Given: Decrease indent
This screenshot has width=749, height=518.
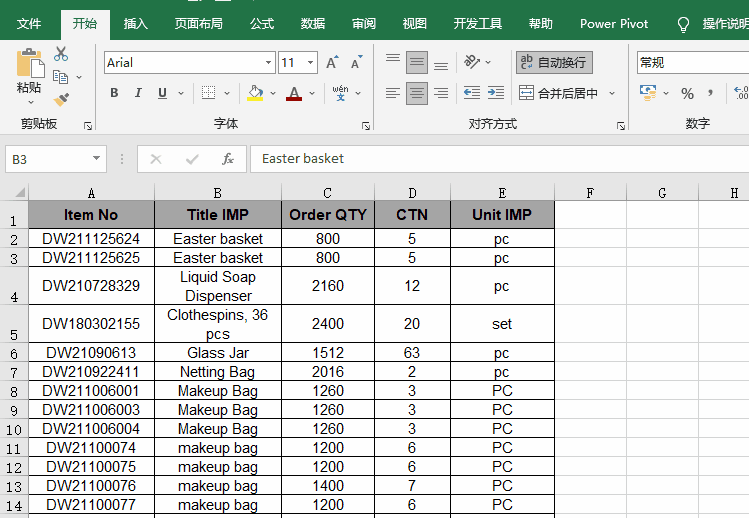Looking at the screenshot, I should (x=472, y=93).
